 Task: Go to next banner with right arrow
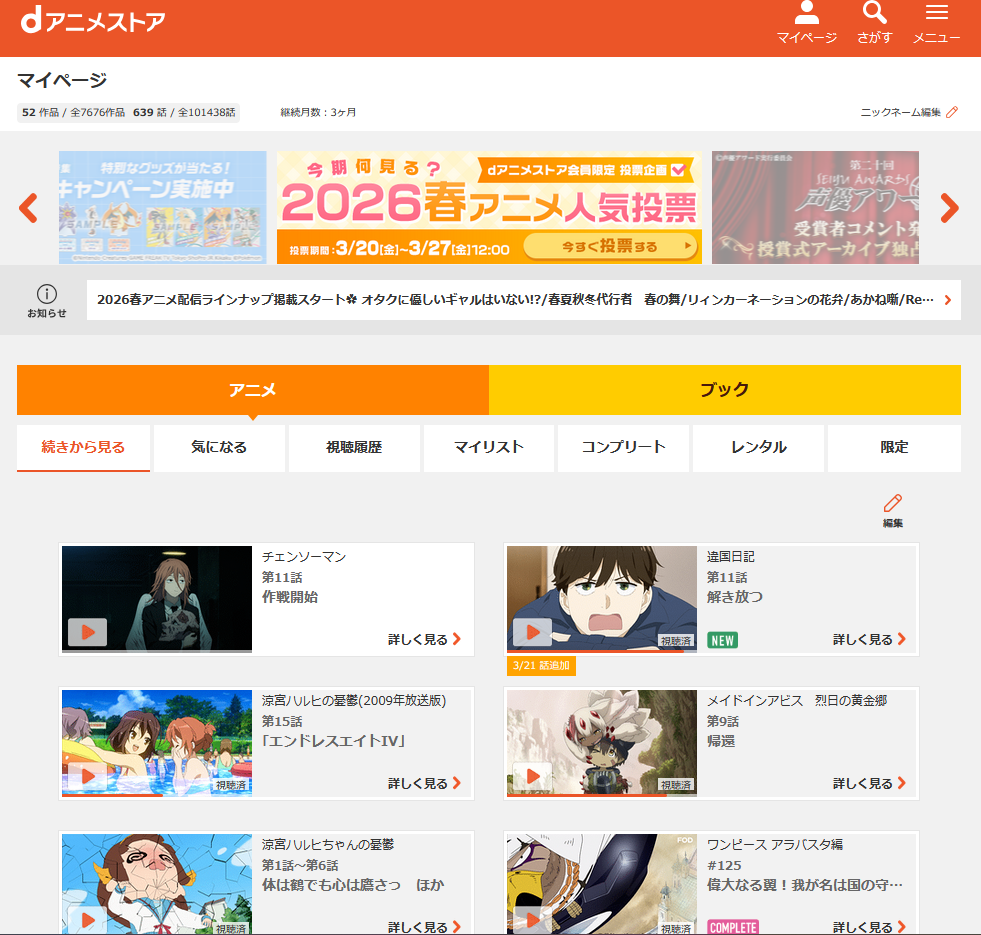949,208
